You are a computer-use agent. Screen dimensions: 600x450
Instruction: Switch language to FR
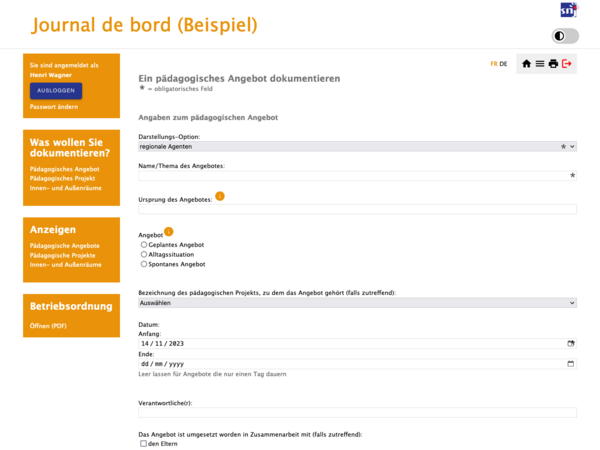[494, 64]
